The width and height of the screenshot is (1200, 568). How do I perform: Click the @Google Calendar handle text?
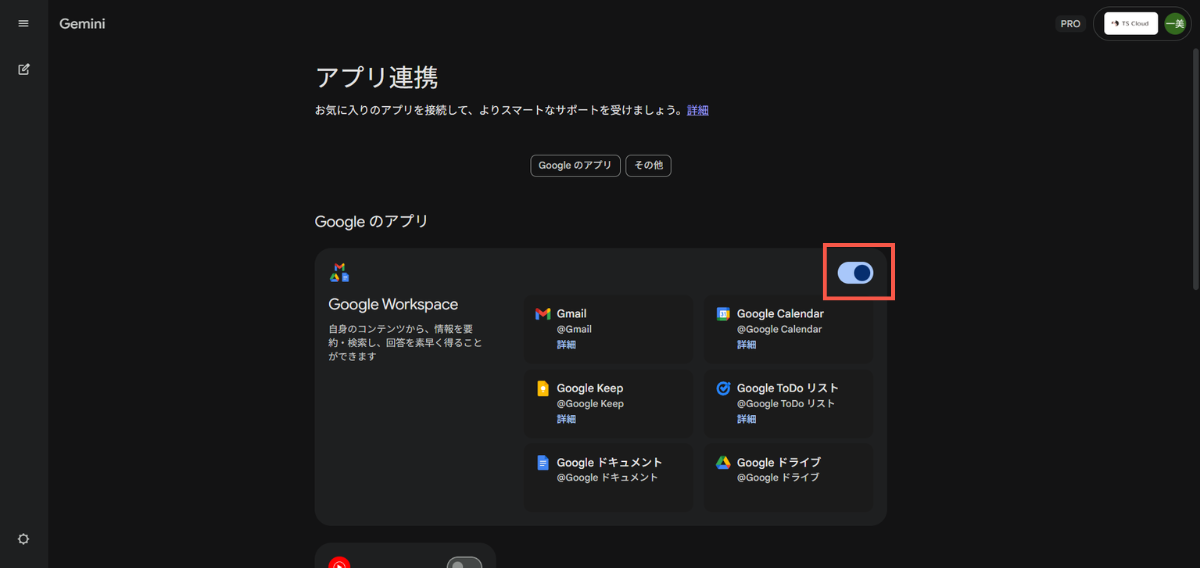point(779,329)
